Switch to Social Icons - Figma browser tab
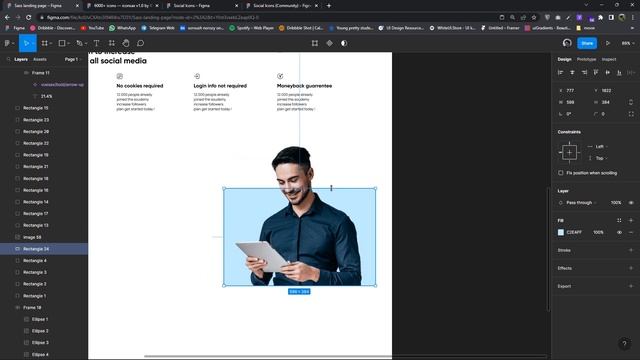This screenshot has width=640, height=360. (202, 6)
